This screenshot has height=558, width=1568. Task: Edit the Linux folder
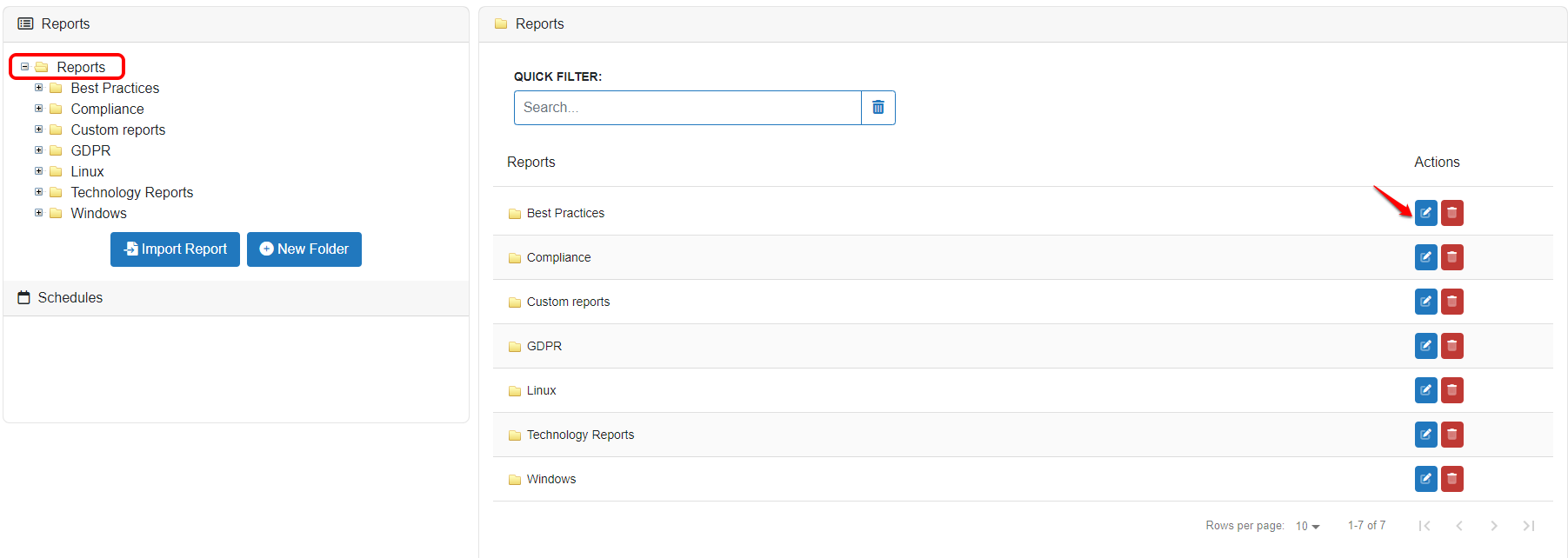[x=1425, y=390]
